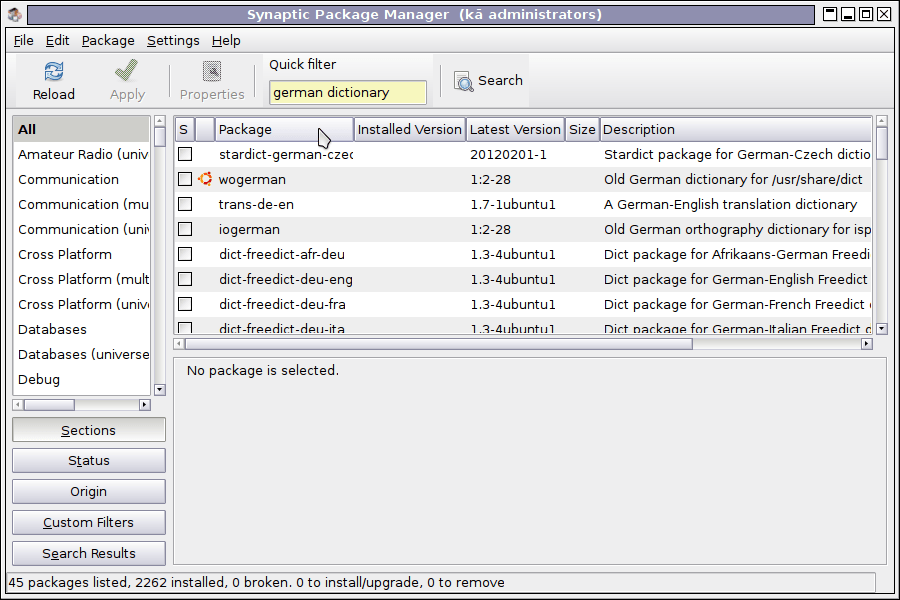This screenshot has height=600, width=900.
Task: Toggle the dict-freedict-deu-eng checkbox
Action: click(x=185, y=279)
